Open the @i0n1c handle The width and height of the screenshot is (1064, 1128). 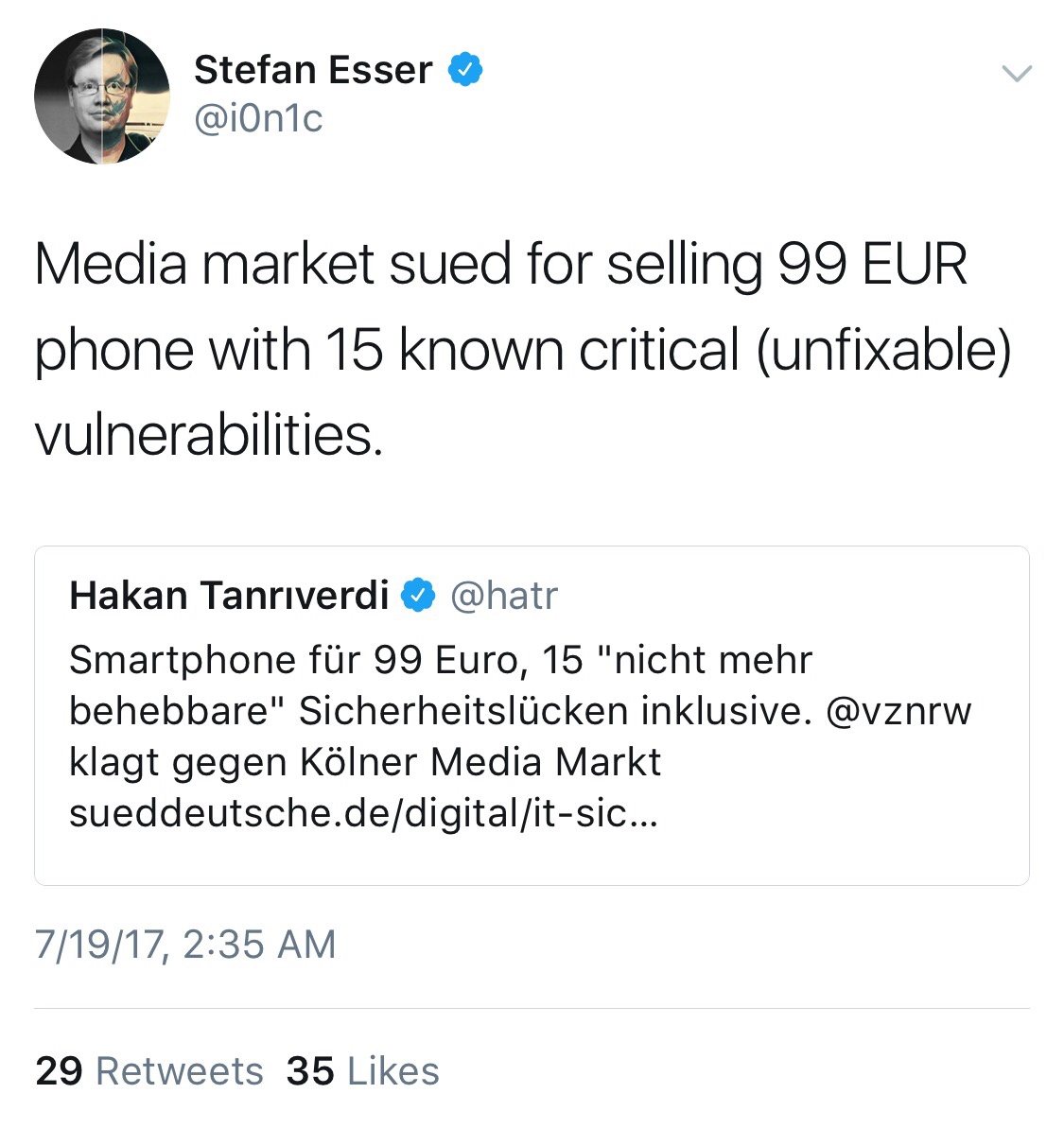pyautogui.click(x=258, y=119)
